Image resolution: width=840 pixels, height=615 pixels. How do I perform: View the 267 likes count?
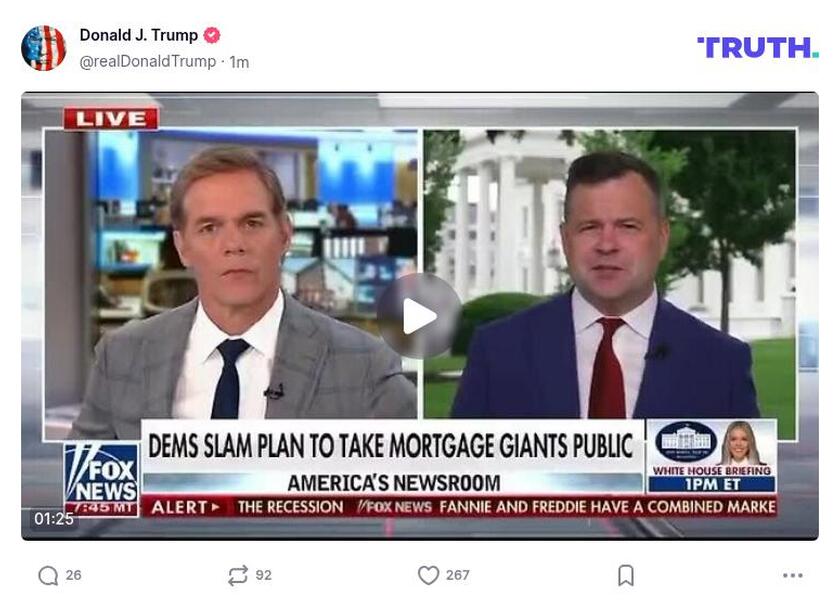tap(458, 575)
